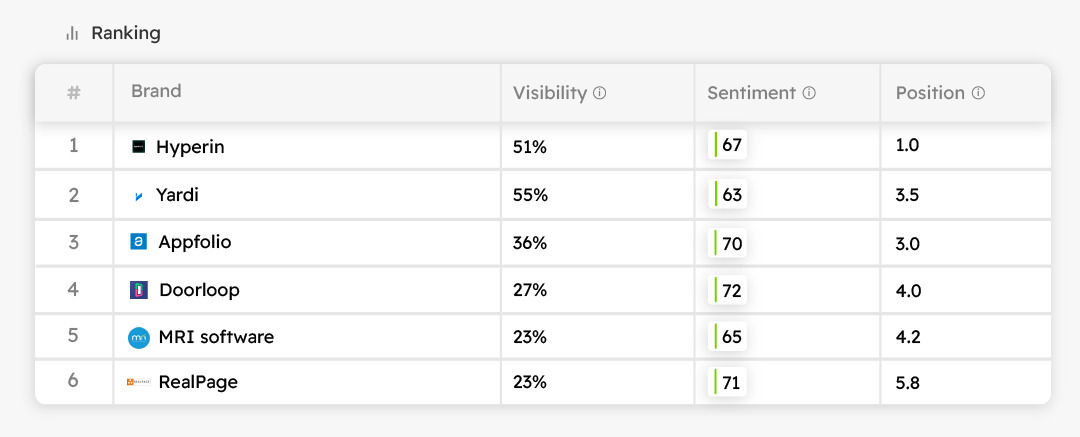Click the Position info icon
This screenshot has width=1080, height=437.
tap(978, 93)
